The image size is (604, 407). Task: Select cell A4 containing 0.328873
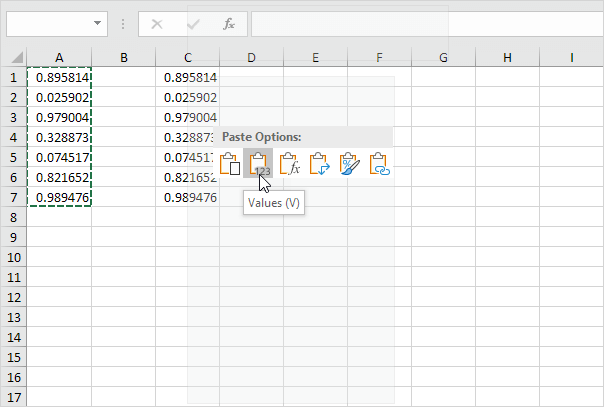(60, 137)
